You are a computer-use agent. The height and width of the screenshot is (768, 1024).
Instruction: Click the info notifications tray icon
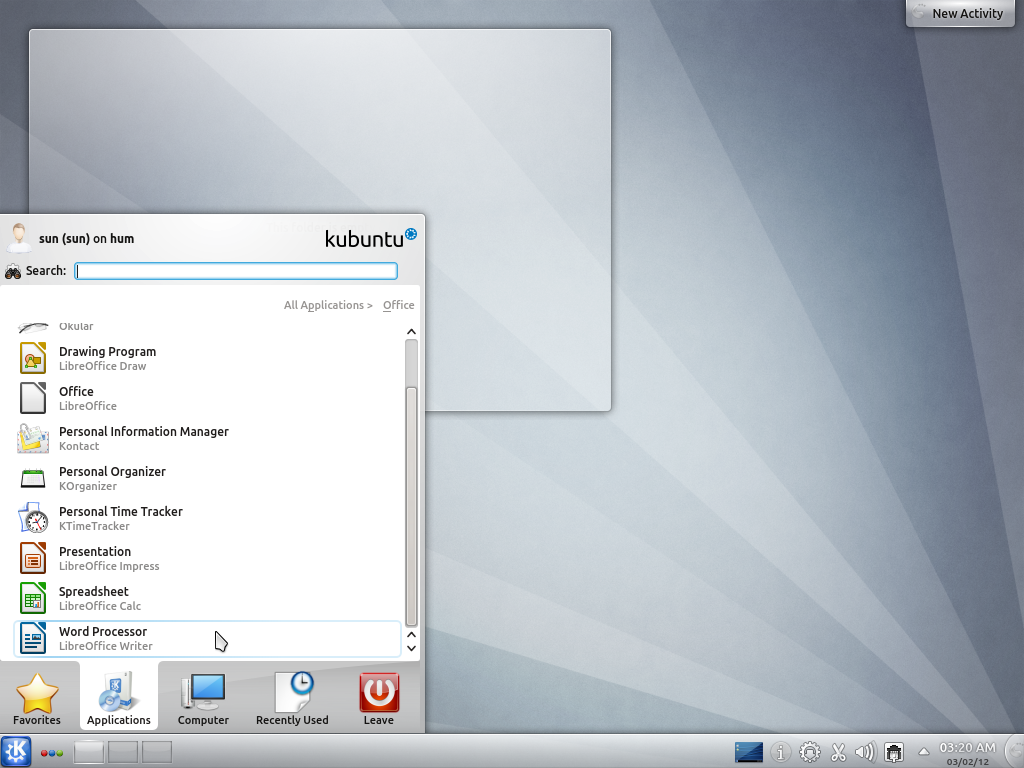tap(780, 752)
